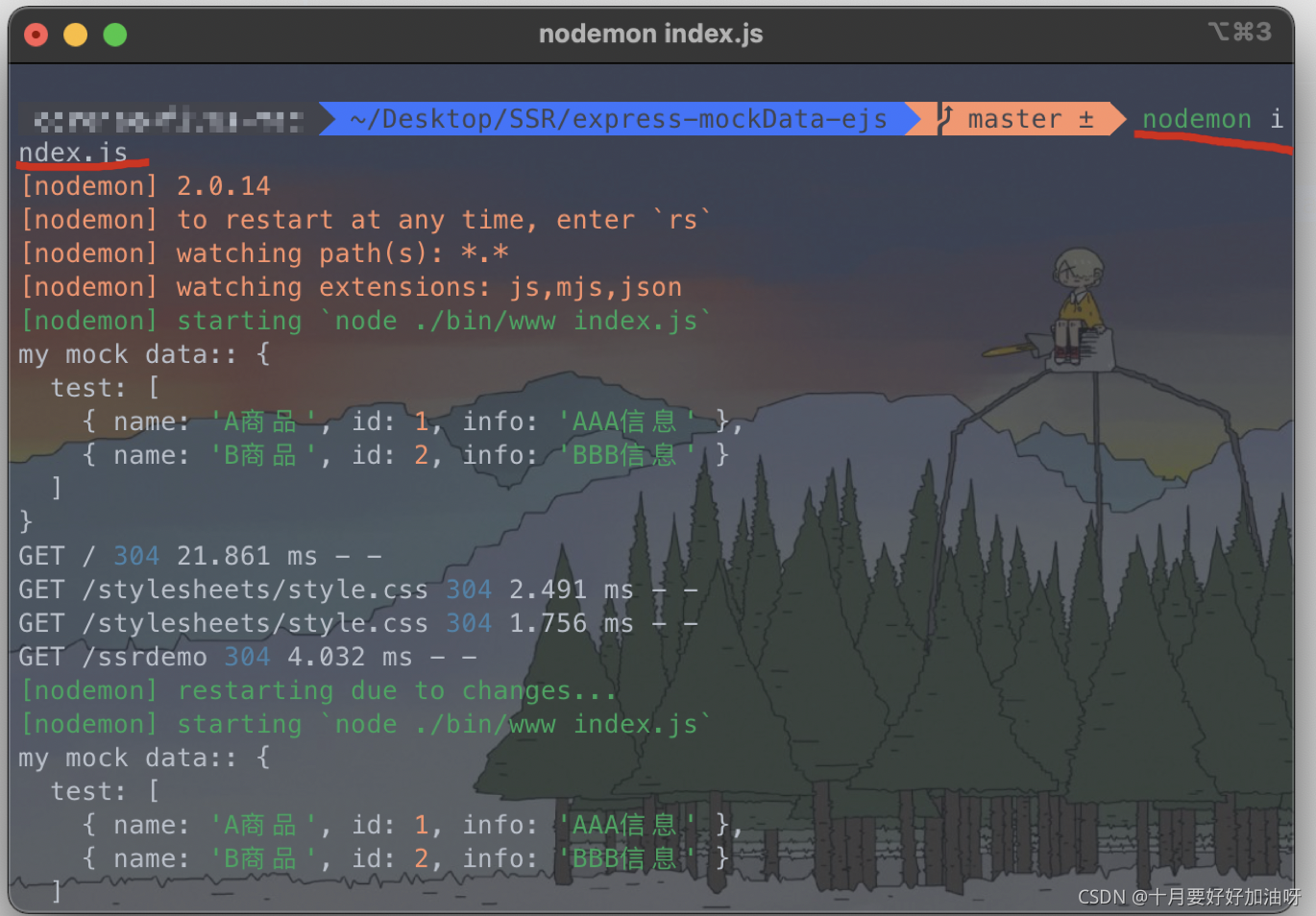Click the ⌥⌘3 shortcut indicator
Image resolution: width=1316 pixels, height=916 pixels.
point(1240,32)
